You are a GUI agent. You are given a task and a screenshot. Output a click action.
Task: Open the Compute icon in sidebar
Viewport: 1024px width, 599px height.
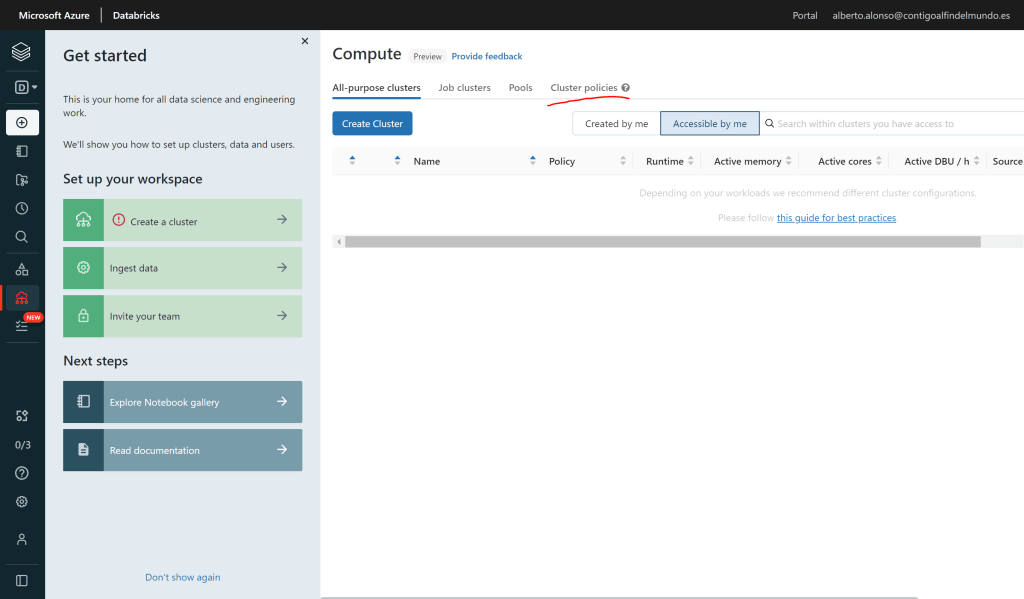(22, 298)
